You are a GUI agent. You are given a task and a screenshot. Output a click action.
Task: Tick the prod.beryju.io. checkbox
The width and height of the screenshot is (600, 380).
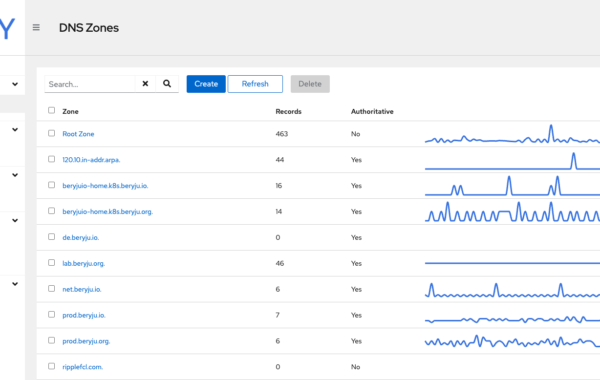tap(52, 315)
